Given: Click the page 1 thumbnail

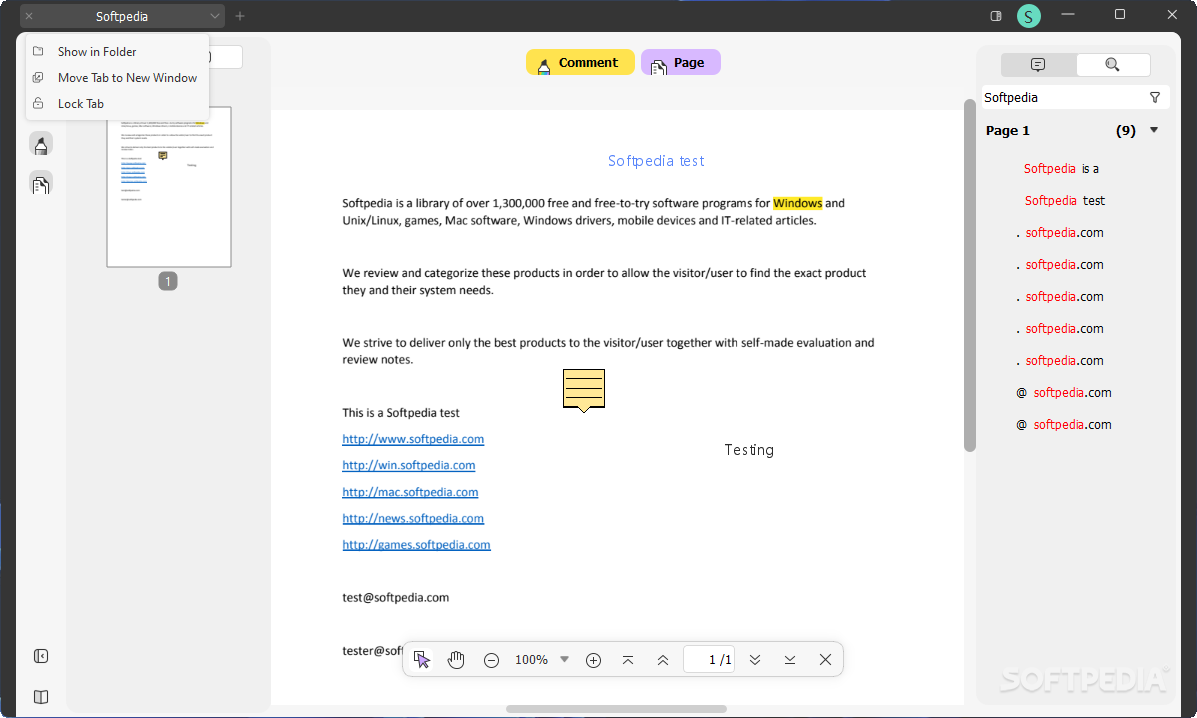Looking at the screenshot, I should coord(169,187).
